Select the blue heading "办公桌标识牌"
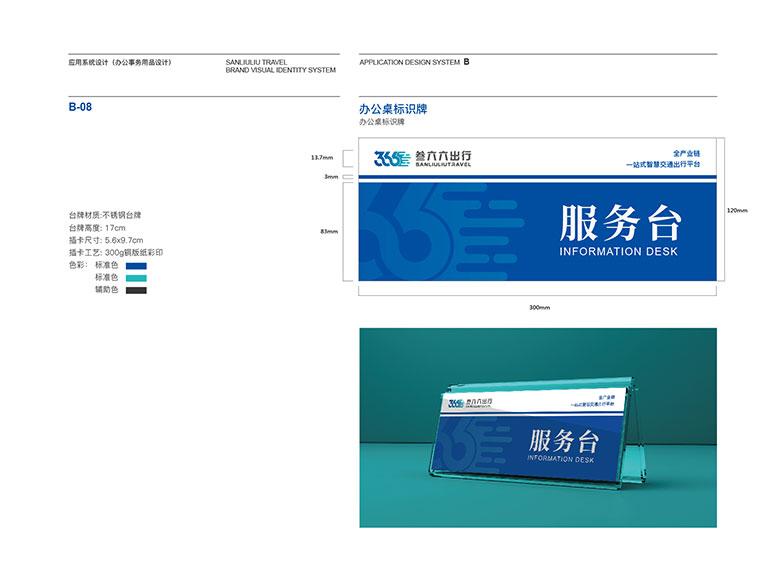This screenshot has height=582, width=784. 393,109
